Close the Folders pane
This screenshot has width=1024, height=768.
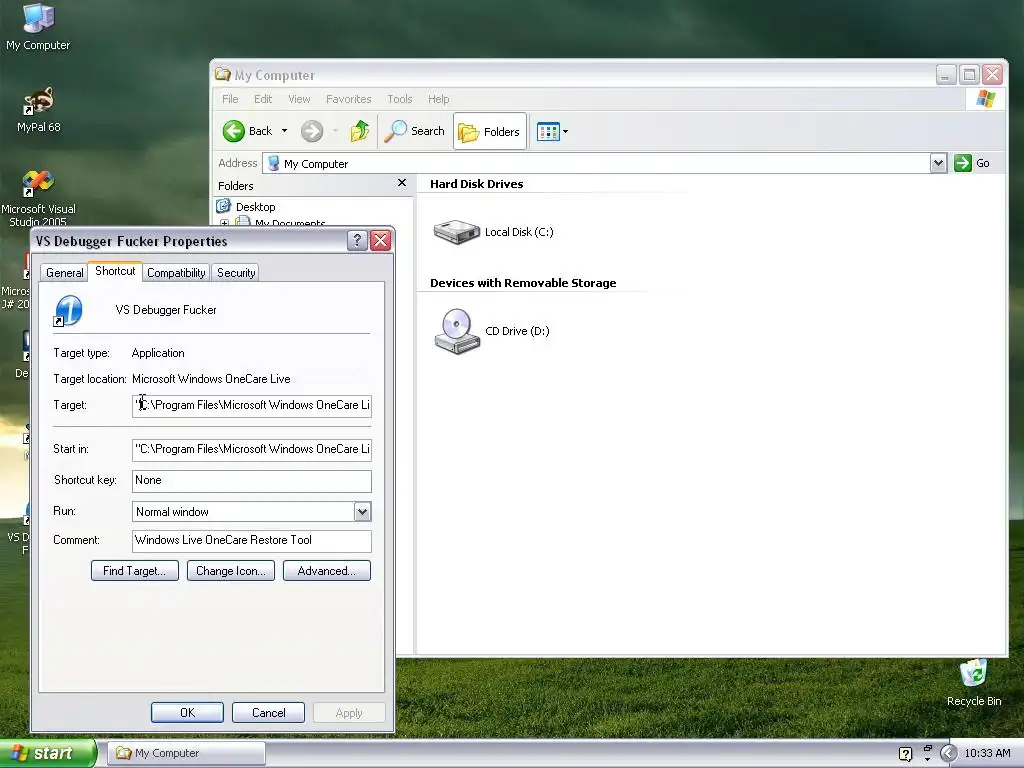(402, 184)
